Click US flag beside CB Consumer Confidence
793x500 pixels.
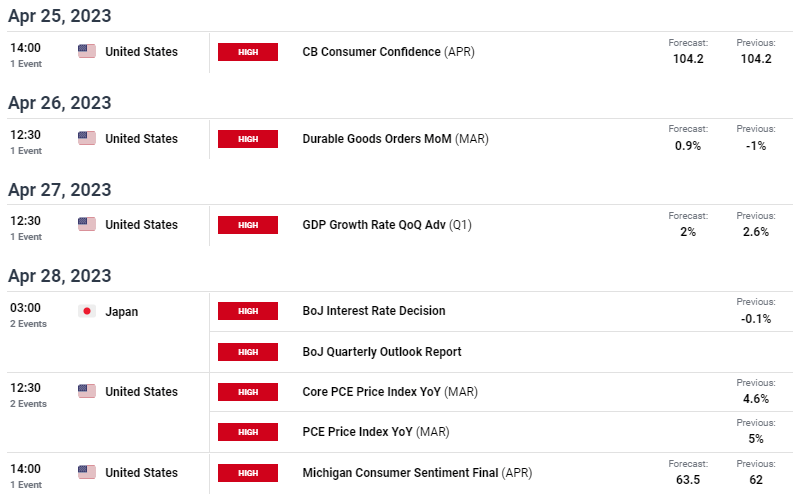point(87,51)
